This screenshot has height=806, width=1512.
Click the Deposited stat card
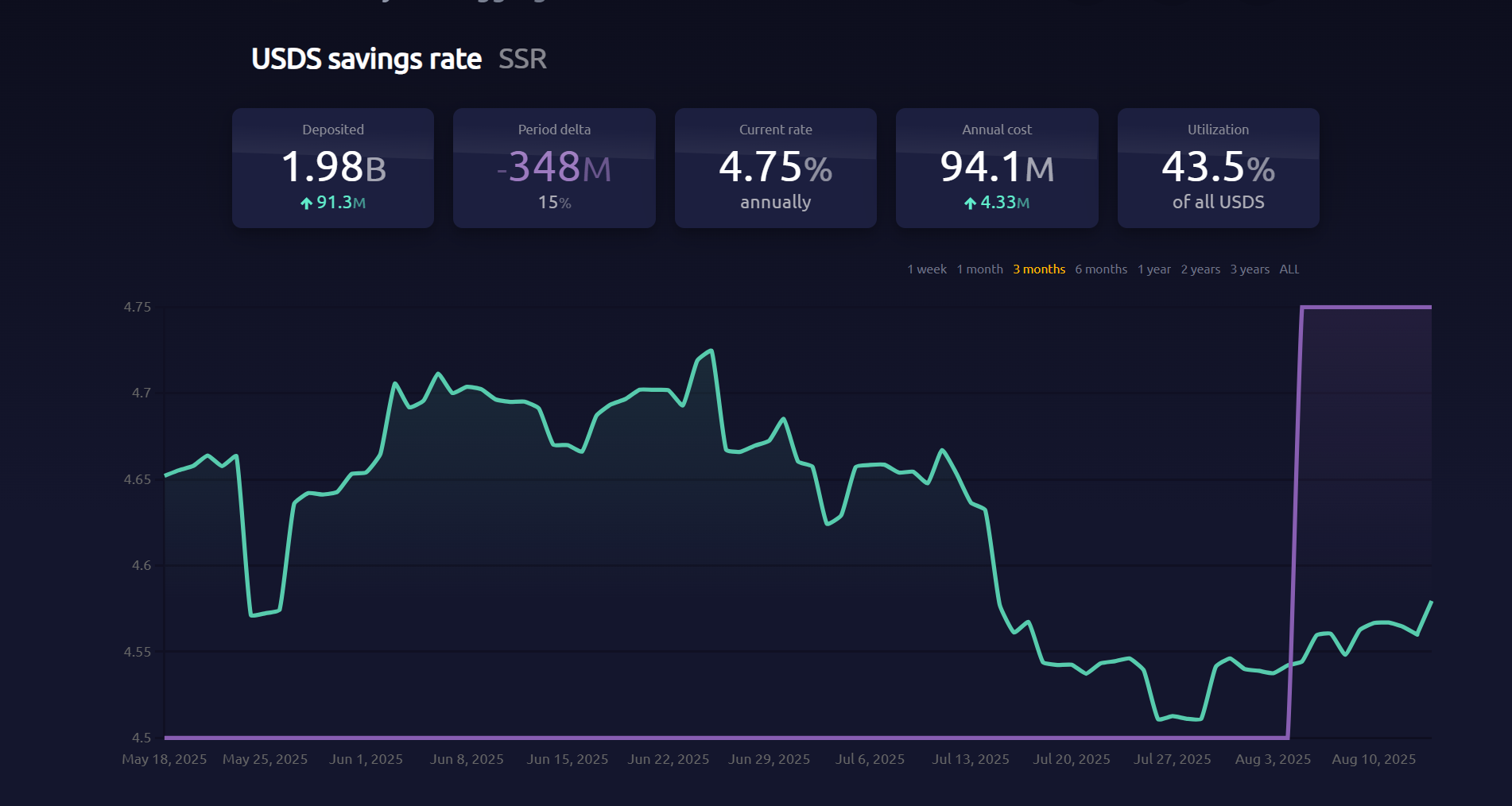(x=332, y=168)
